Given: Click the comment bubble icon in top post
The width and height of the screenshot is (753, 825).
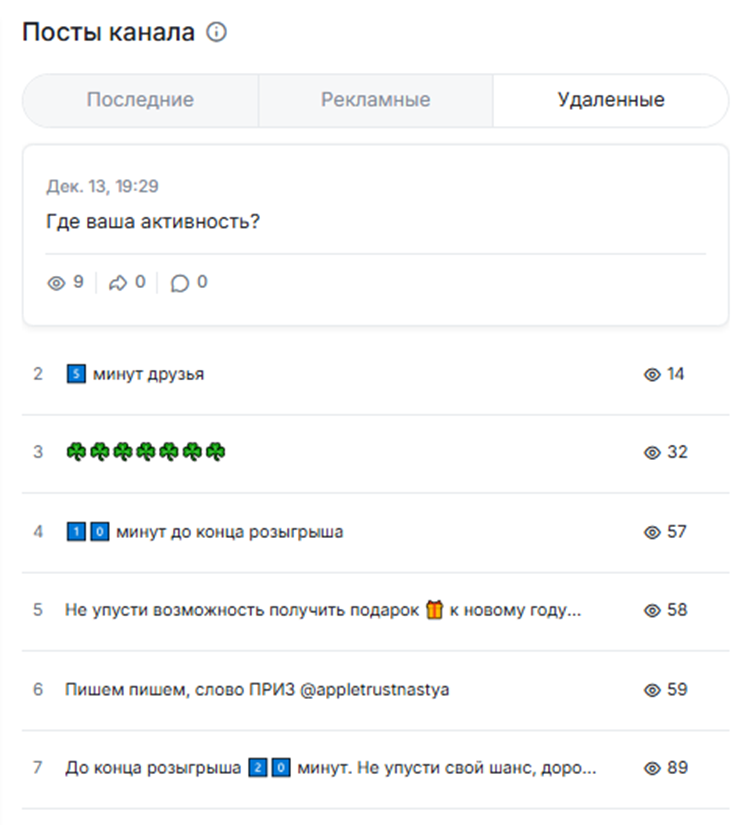Looking at the screenshot, I should pos(180,283).
